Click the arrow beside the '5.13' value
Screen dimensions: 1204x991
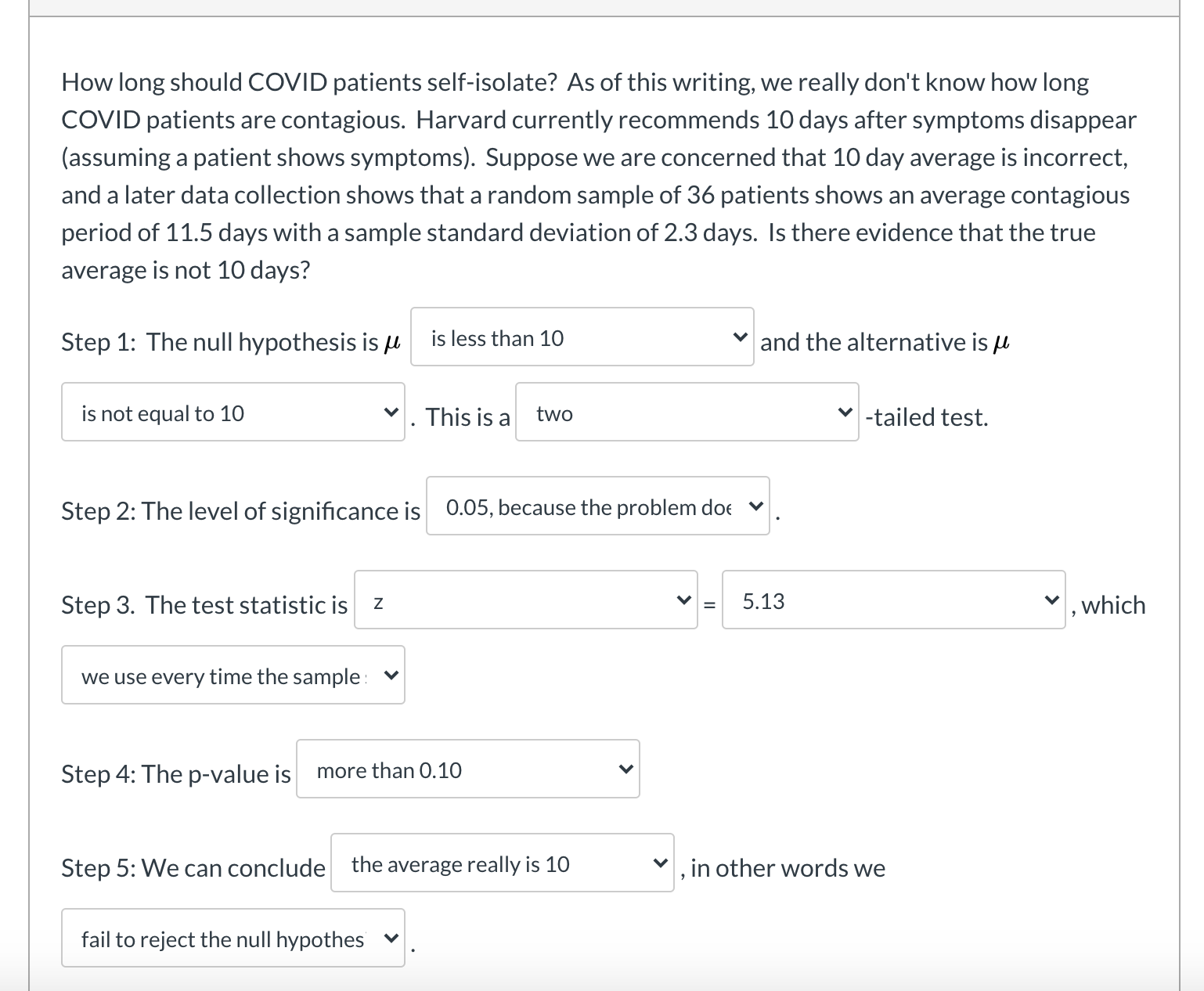tap(1051, 601)
